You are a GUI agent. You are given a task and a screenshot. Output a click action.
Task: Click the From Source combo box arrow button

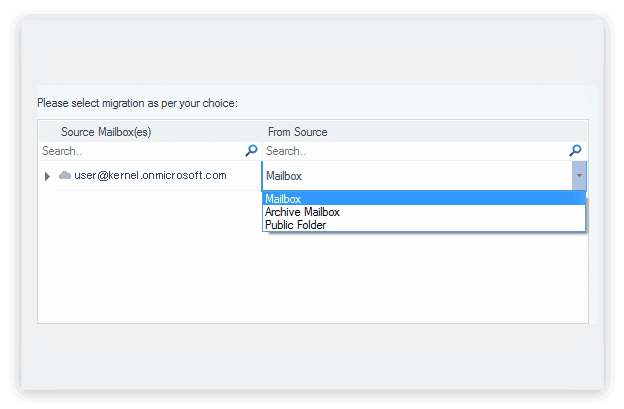click(579, 176)
